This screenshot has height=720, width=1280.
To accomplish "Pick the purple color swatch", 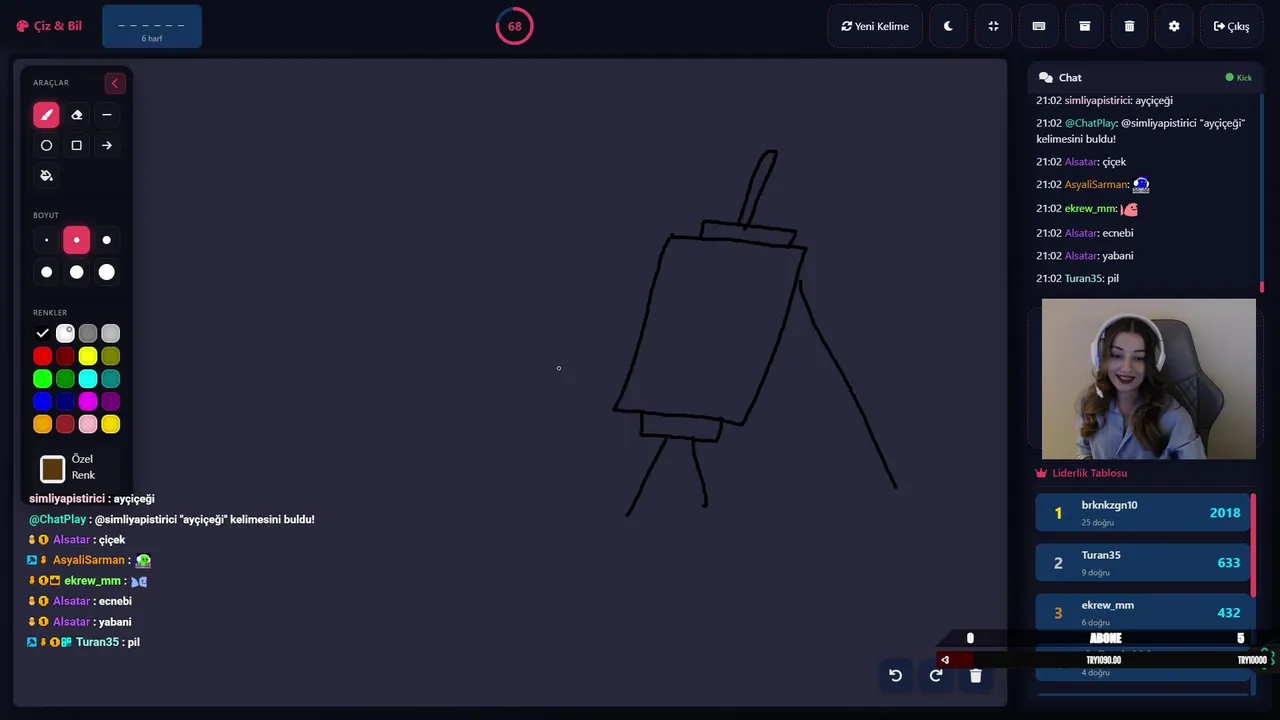I will click(x=111, y=401).
